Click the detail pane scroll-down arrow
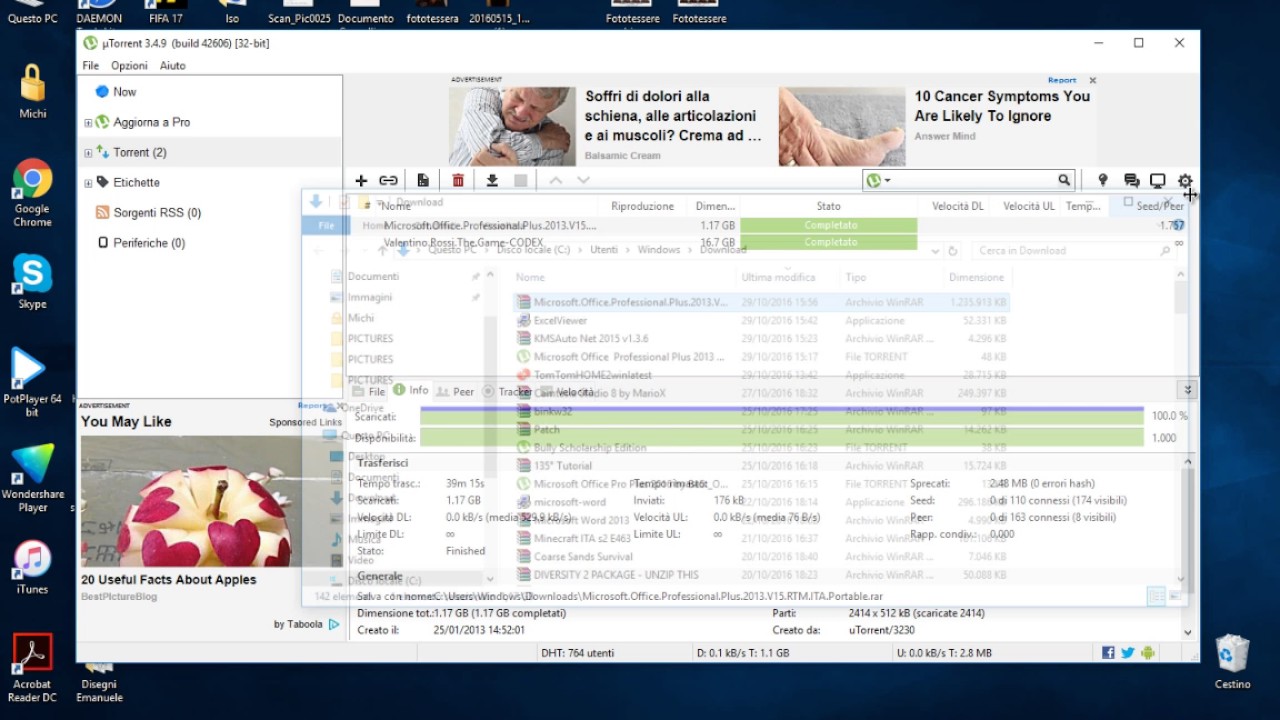Image resolution: width=1280 pixels, height=720 pixels. click(x=1188, y=632)
